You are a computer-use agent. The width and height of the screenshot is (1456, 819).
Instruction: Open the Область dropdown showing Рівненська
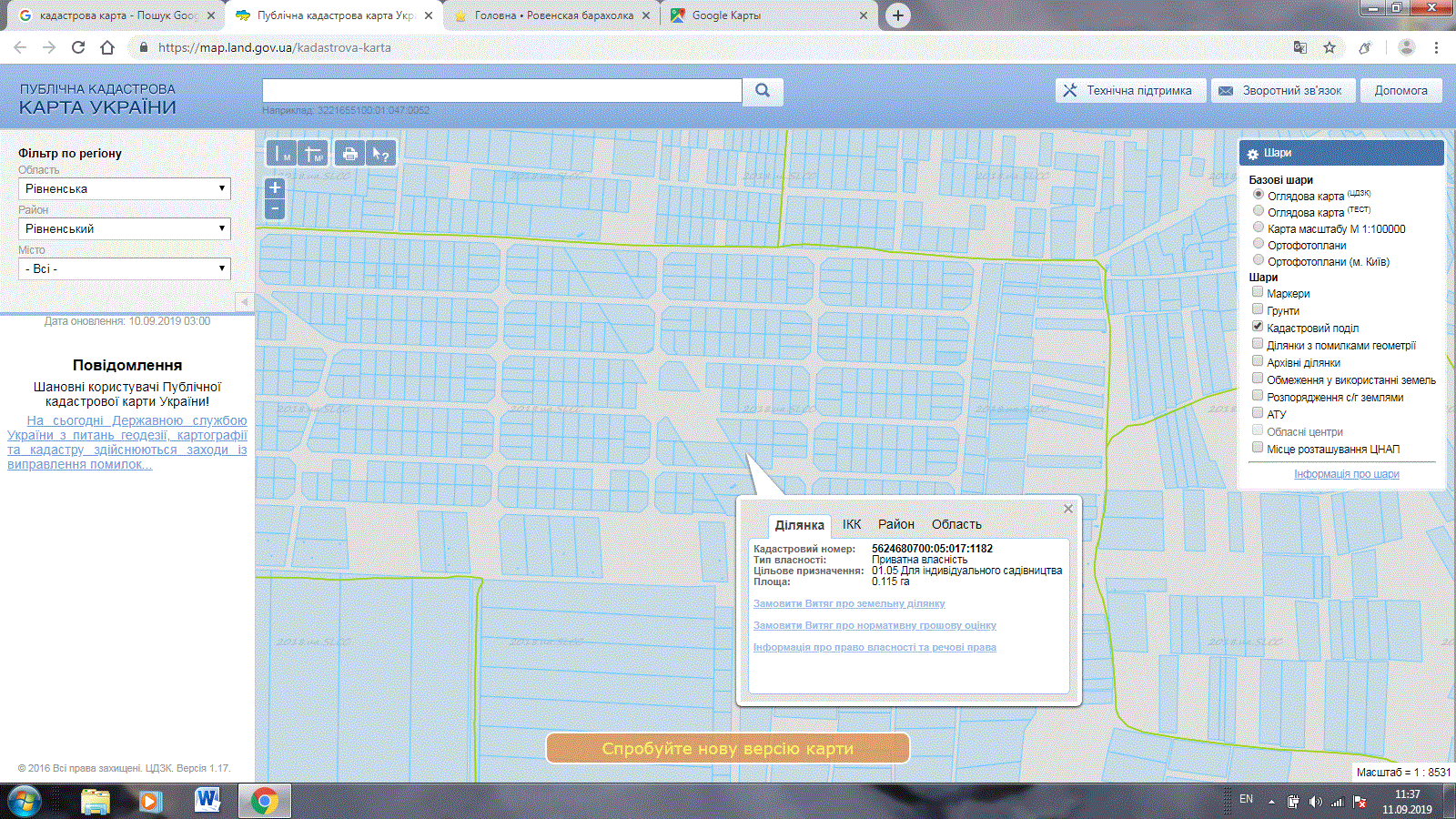125,188
